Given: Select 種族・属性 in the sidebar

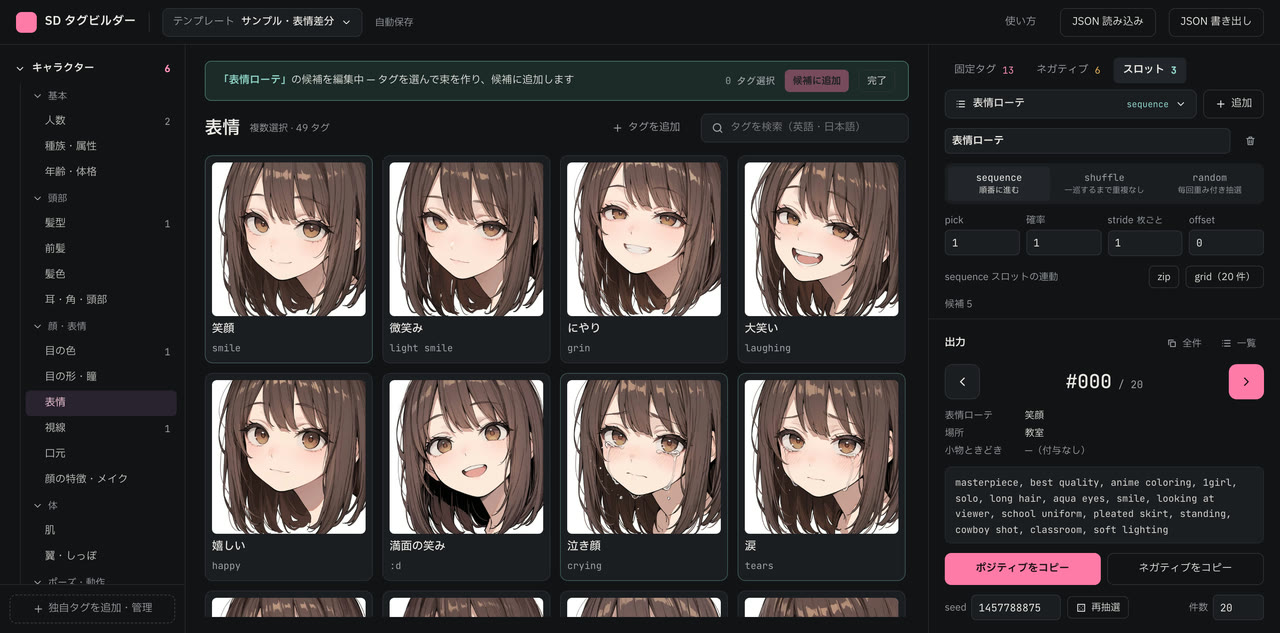Looking at the screenshot, I should pos(101,146).
